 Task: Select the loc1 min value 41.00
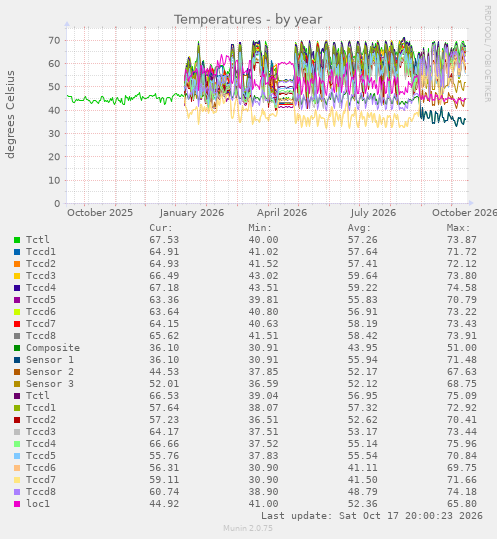pyautogui.click(x=263, y=504)
